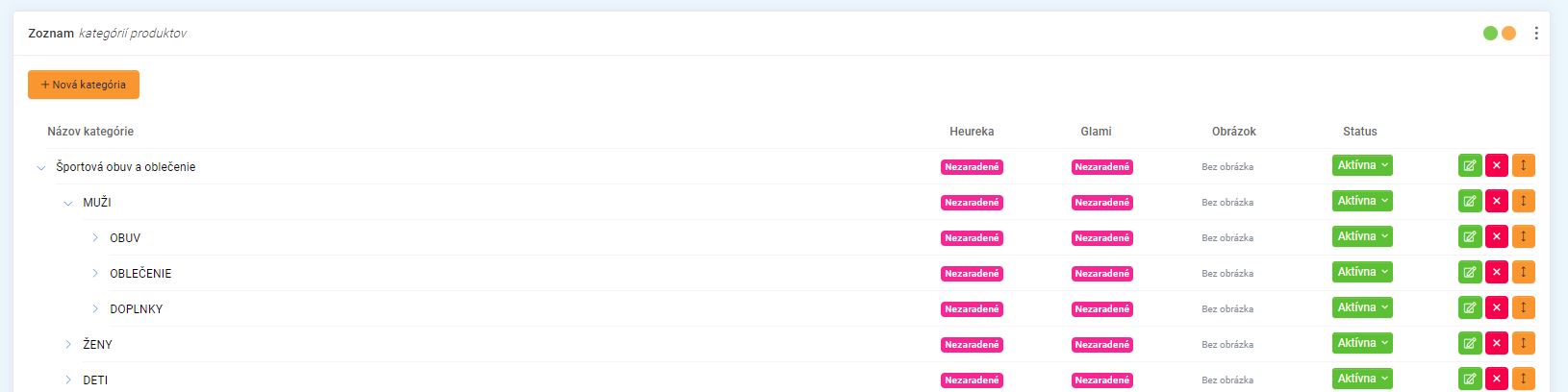Screen dimensions: 1568x392
Task: Click reorder icon for DOPLNKY row
Action: (x=1523, y=308)
